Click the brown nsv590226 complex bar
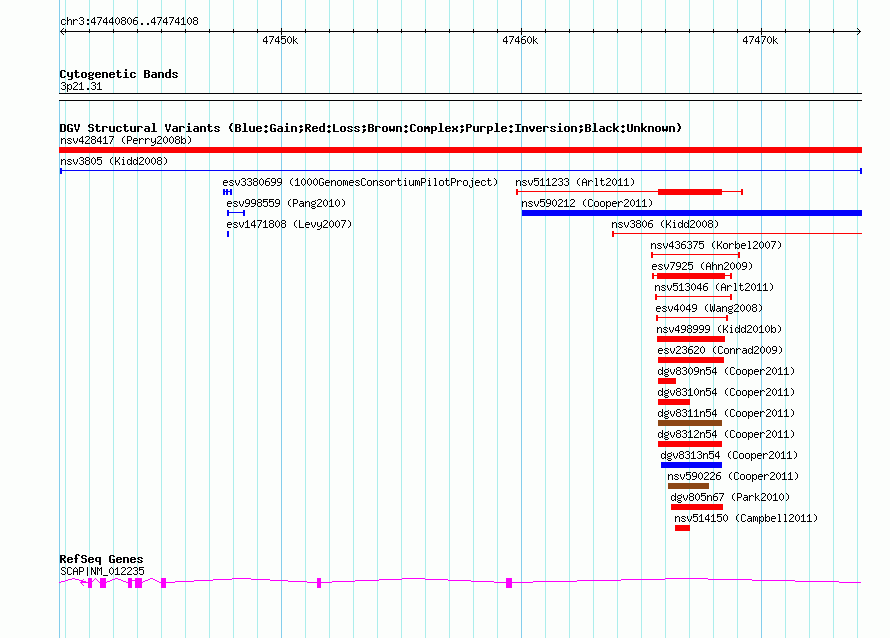Screen dimensions: 890x638 [689, 486]
